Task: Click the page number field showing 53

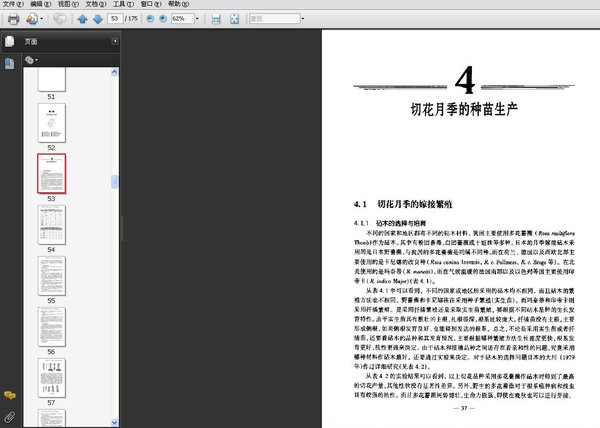Action: point(115,18)
